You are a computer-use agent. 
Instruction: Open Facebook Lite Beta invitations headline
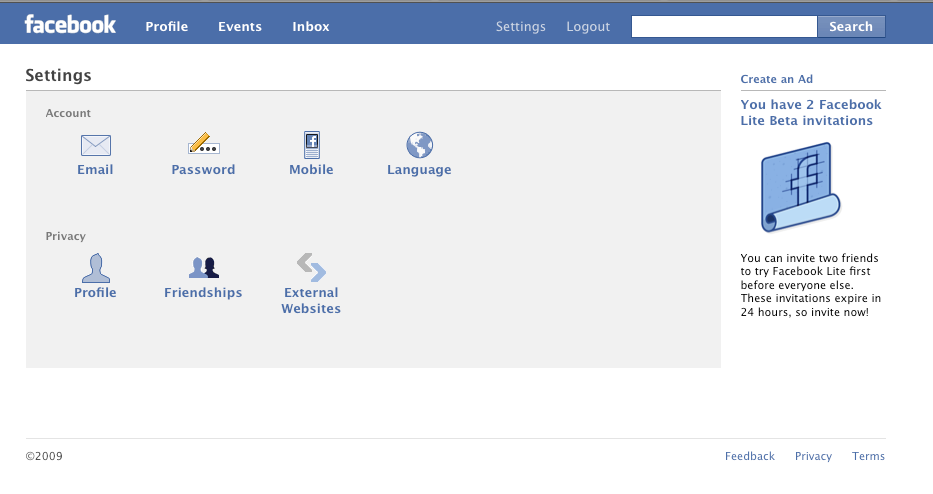point(810,112)
